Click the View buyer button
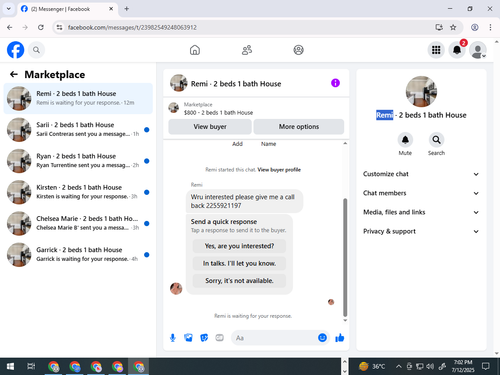This screenshot has height=375, width=500. (210, 127)
